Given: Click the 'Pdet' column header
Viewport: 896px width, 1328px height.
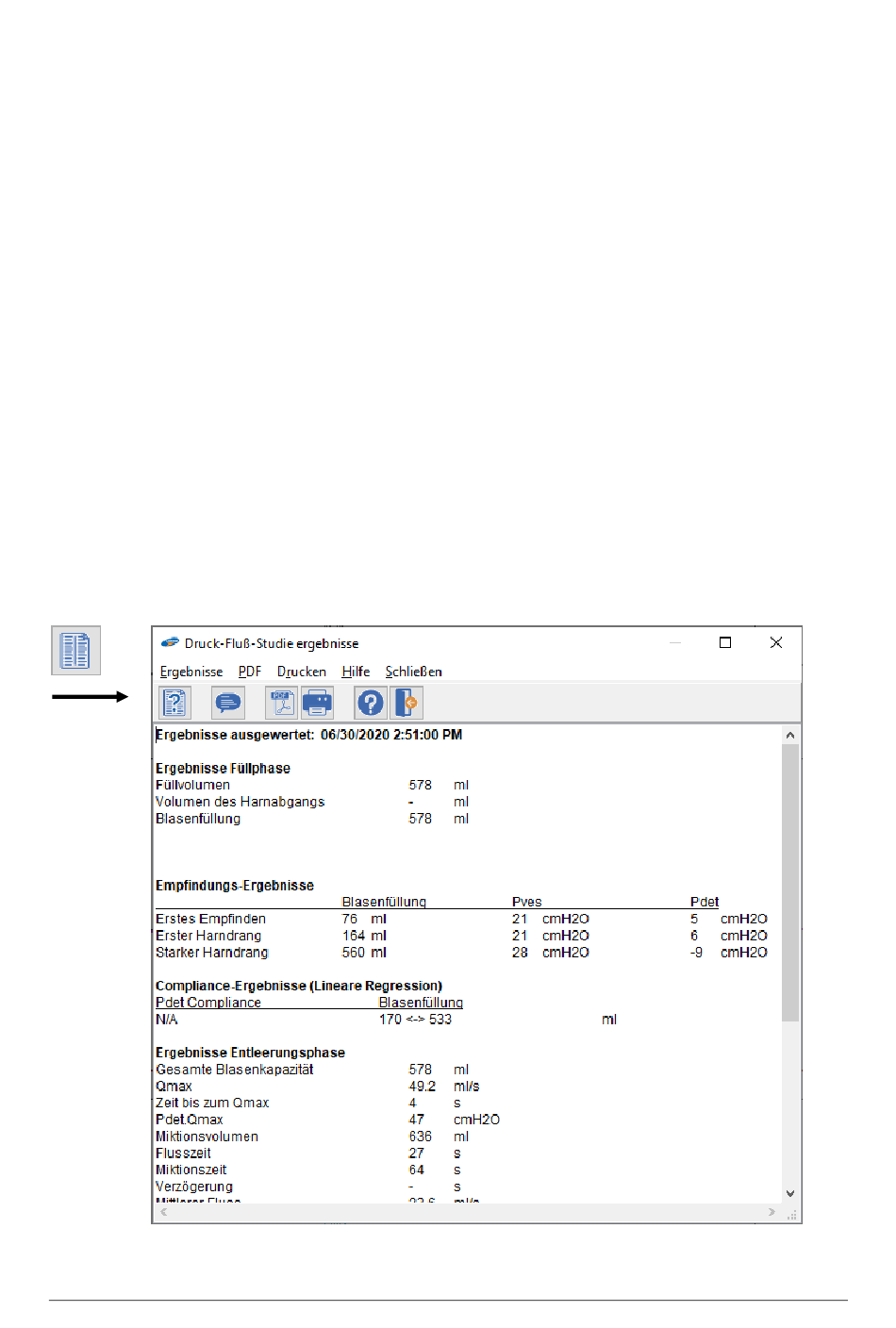Looking at the screenshot, I should pos(705,902).
